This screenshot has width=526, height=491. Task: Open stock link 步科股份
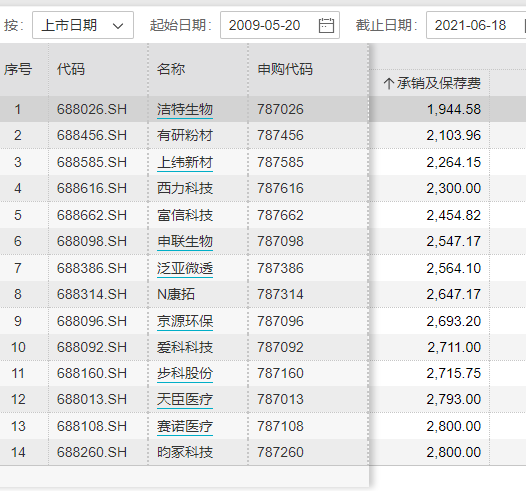(x=185, y=373)
